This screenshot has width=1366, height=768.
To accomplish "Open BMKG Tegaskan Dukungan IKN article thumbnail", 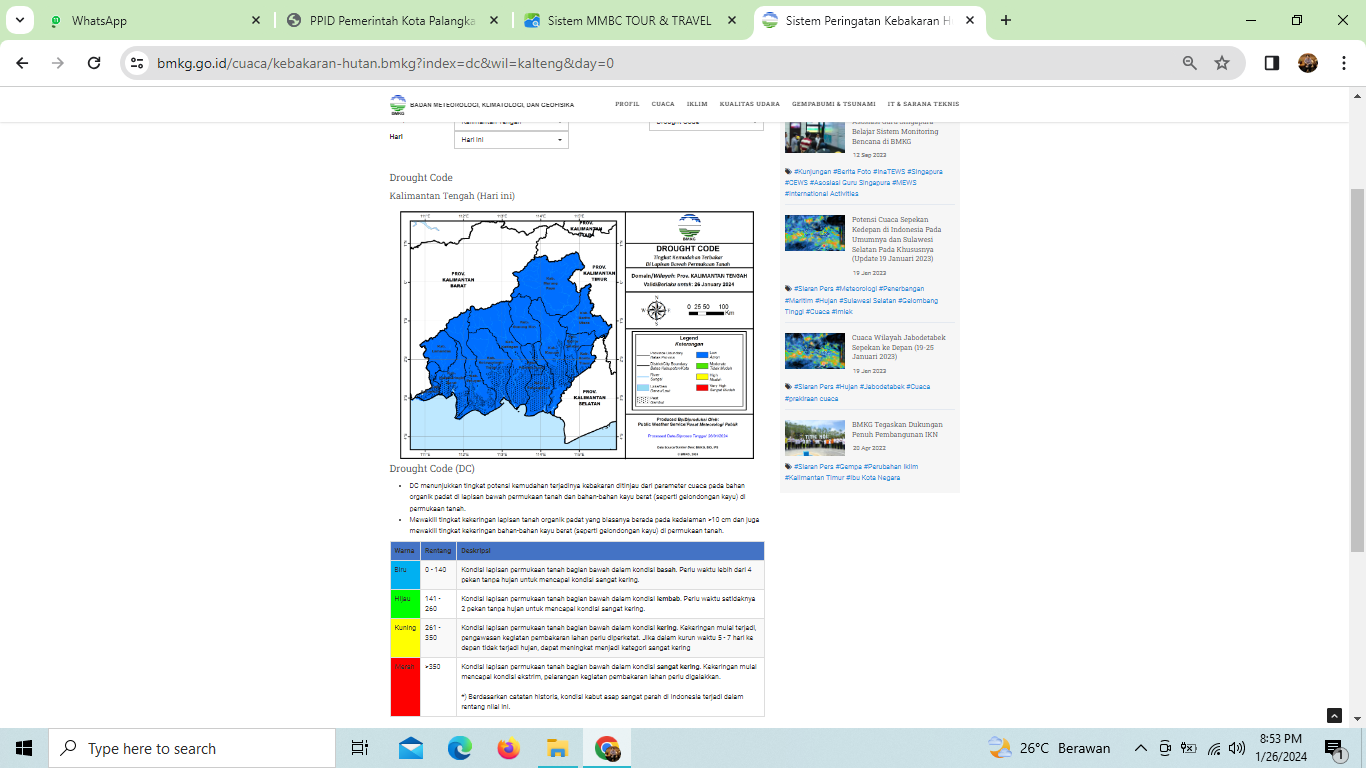I will click(815, 438).
